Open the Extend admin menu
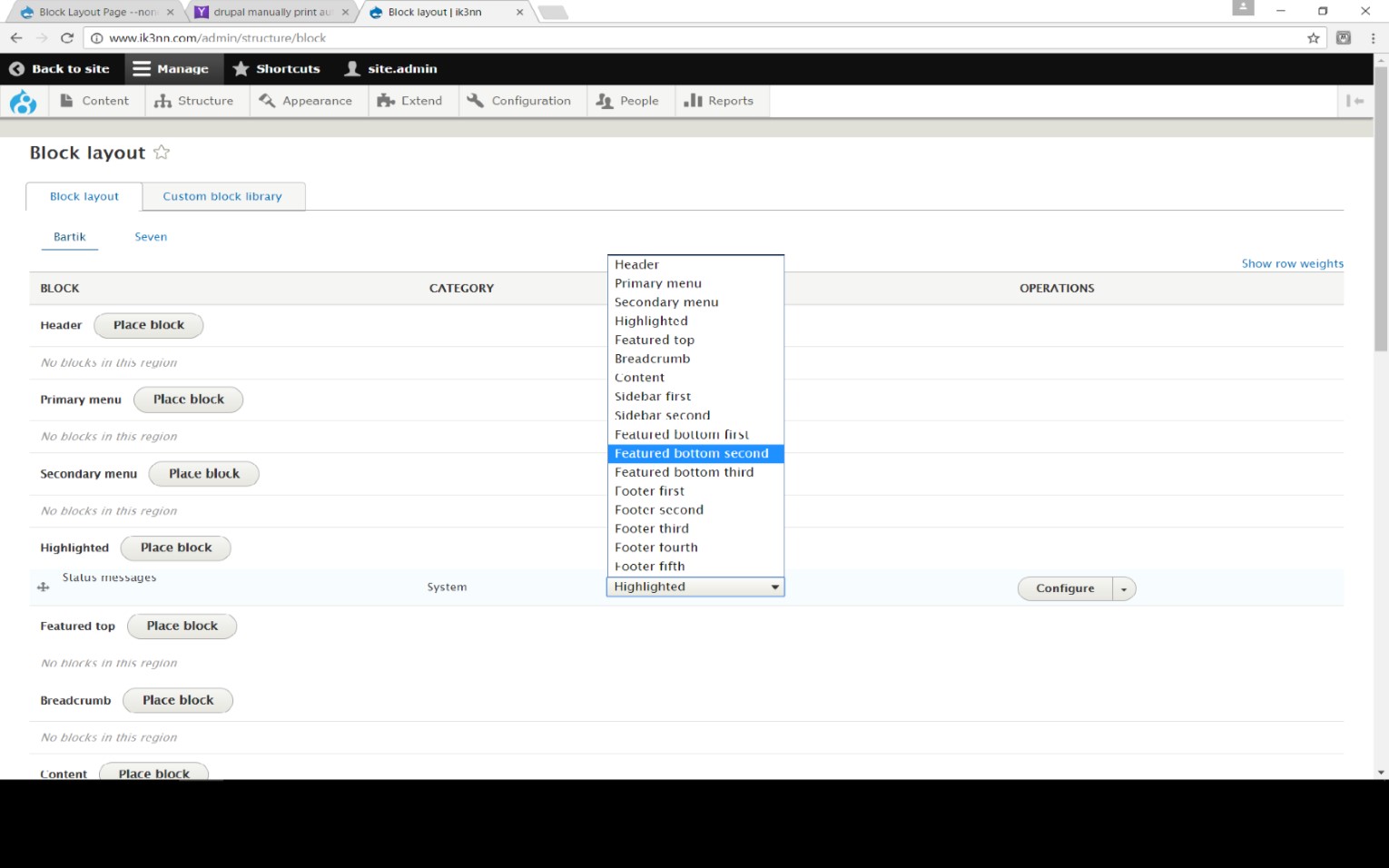 click(x=410, y=101)
